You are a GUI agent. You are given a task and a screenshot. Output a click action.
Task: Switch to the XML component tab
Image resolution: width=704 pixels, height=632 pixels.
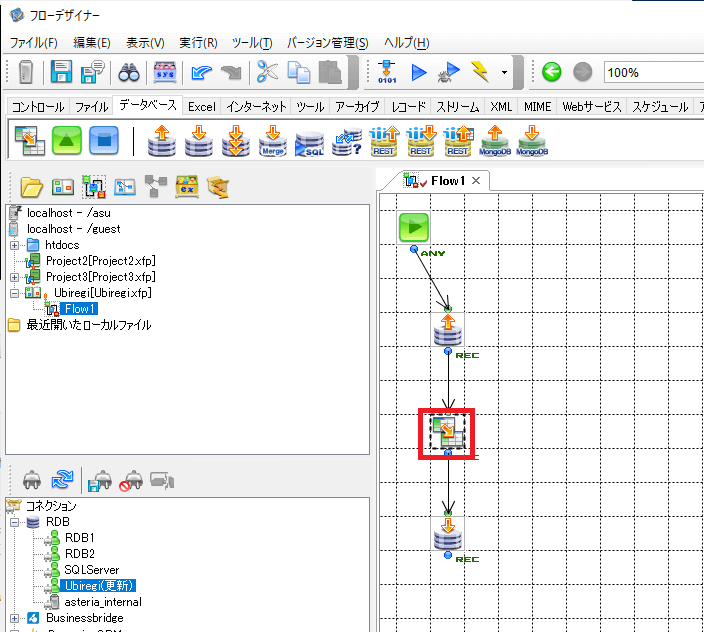pyautogui.click(x=501, y=107)
